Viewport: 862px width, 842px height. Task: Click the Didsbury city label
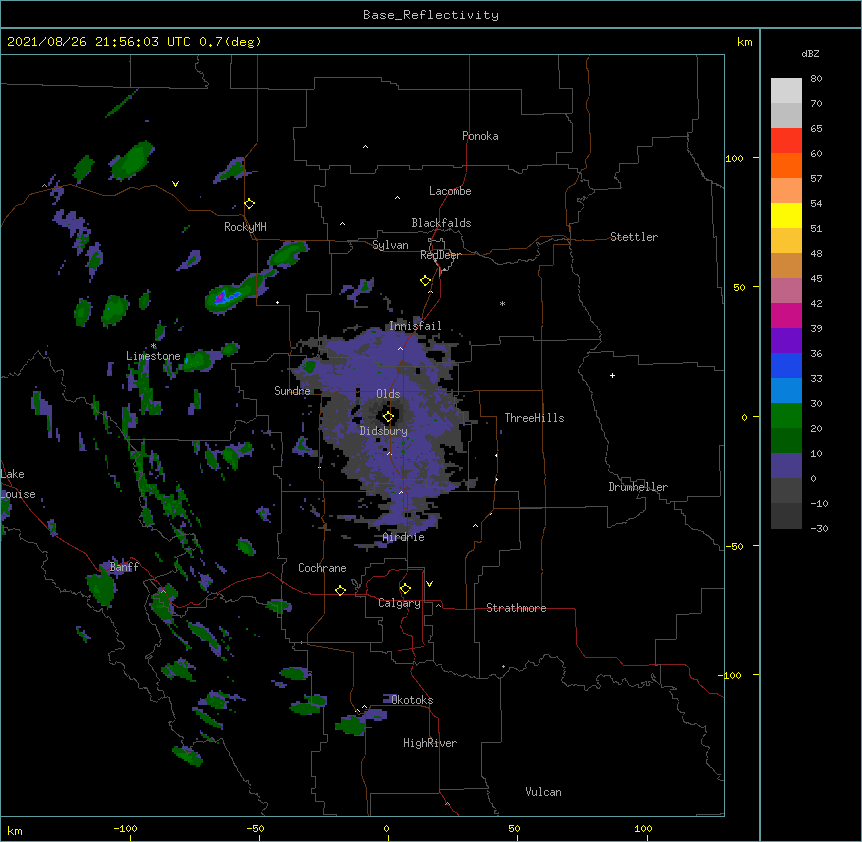pyautogui.click(x=384, y=431)
